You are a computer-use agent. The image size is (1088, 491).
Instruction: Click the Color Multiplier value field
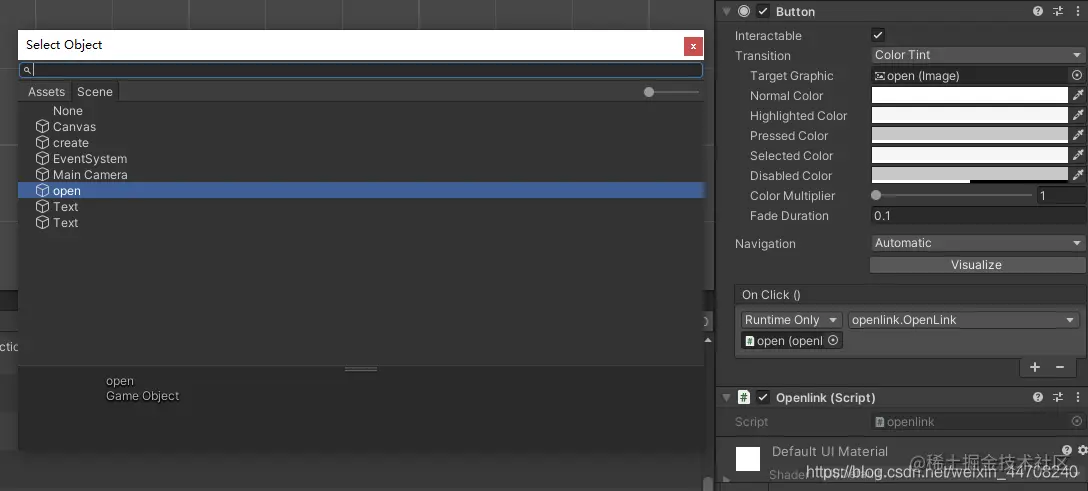[x=1062, y=196]
